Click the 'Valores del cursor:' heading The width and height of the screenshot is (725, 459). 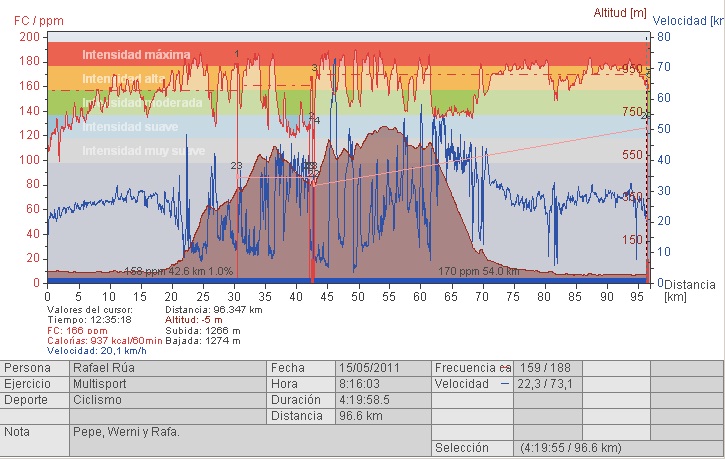point(90,310)
